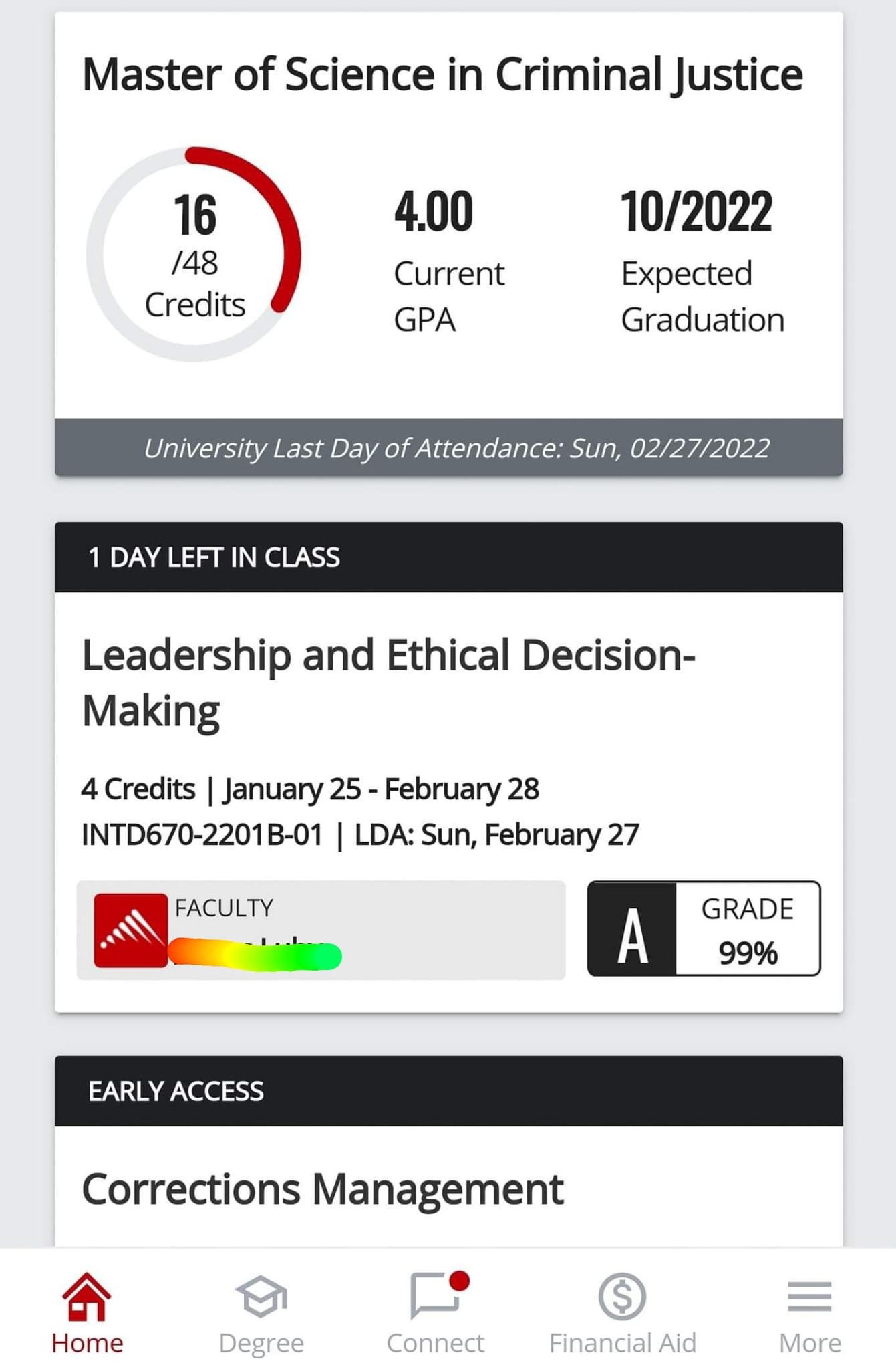Tap the Home house icon

pos(87,1297)
